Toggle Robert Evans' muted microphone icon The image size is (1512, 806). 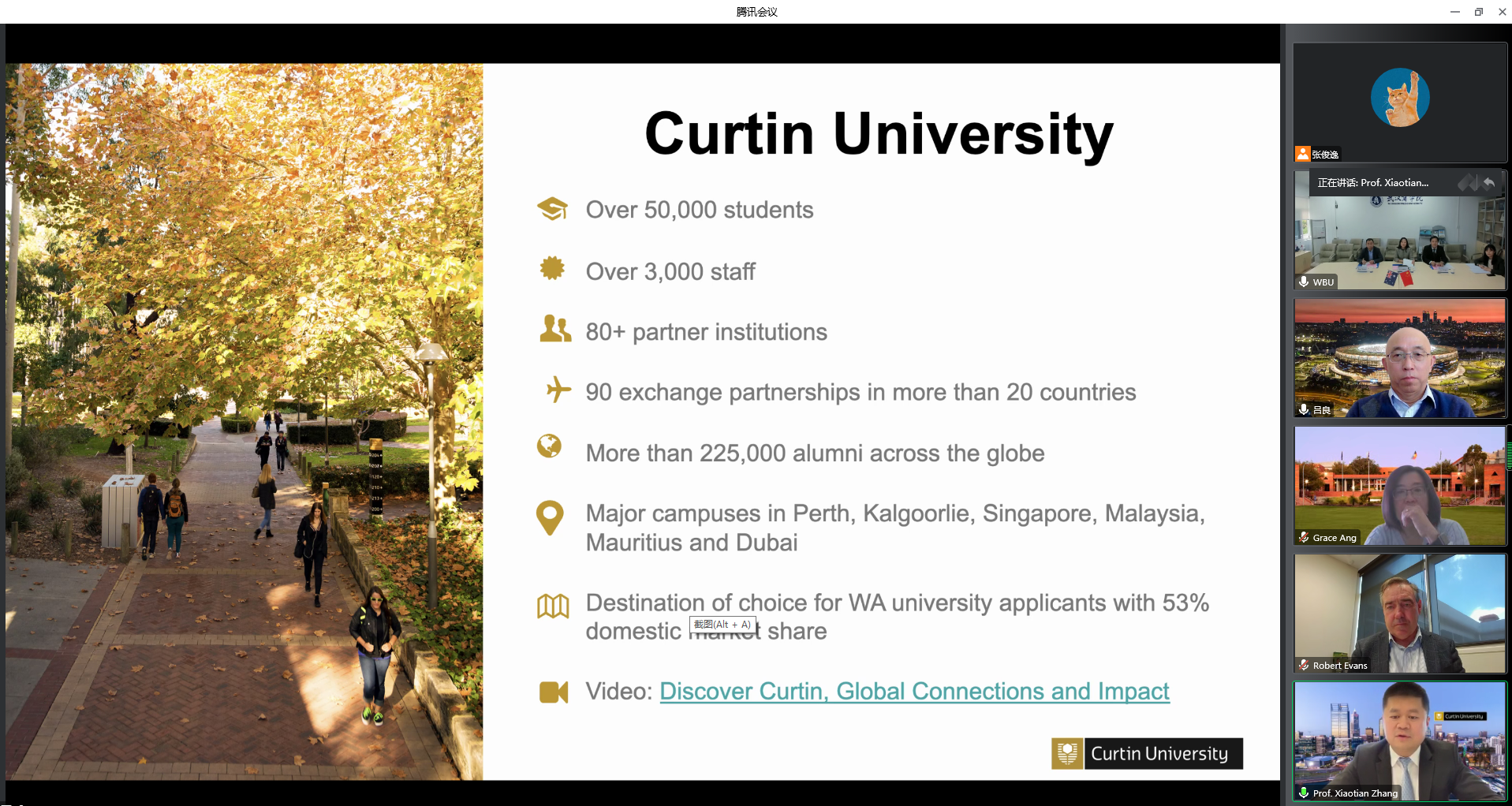click(1304, 666)
